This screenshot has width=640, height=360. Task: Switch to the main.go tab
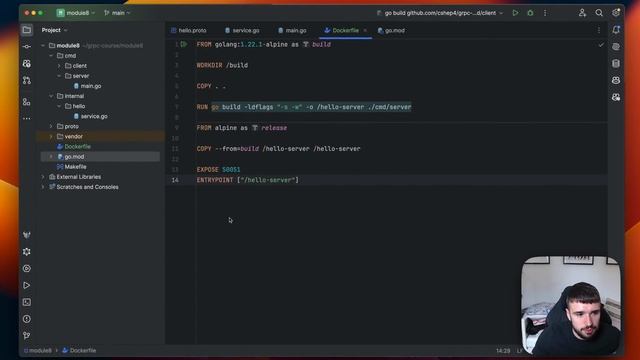click(x=292, y=30)
